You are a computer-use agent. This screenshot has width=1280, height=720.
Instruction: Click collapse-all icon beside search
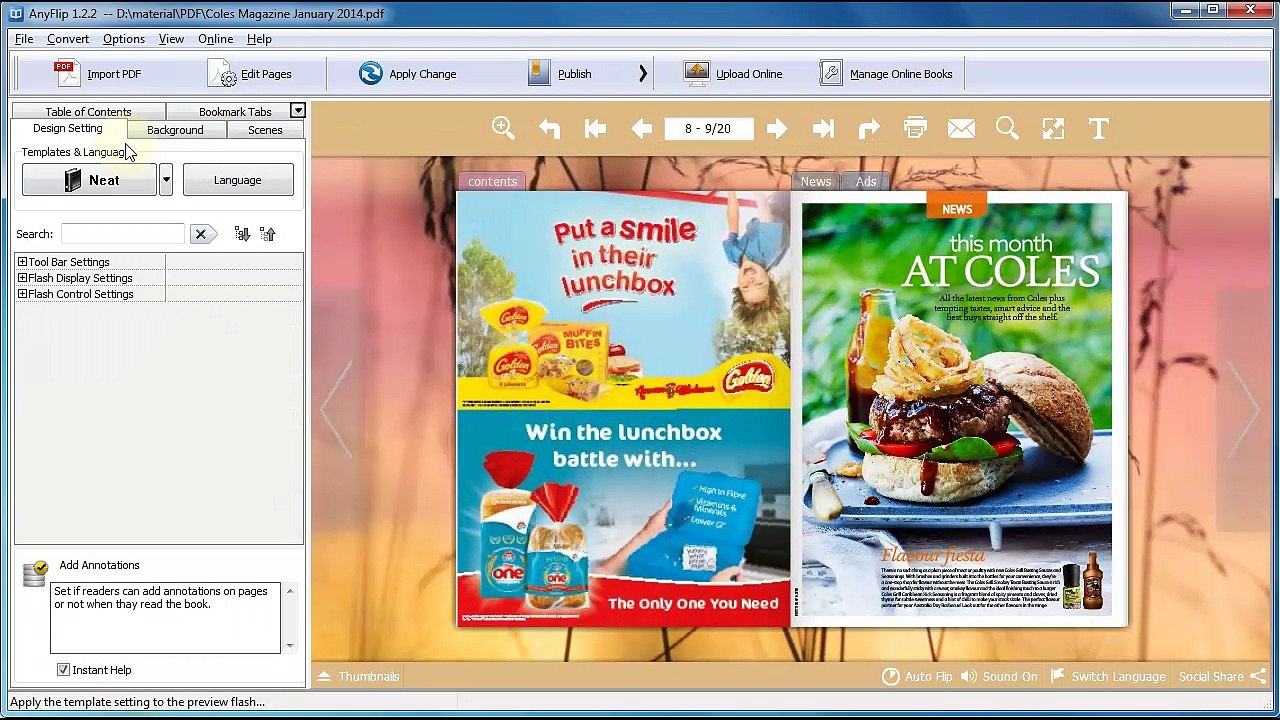coord(267,234)
